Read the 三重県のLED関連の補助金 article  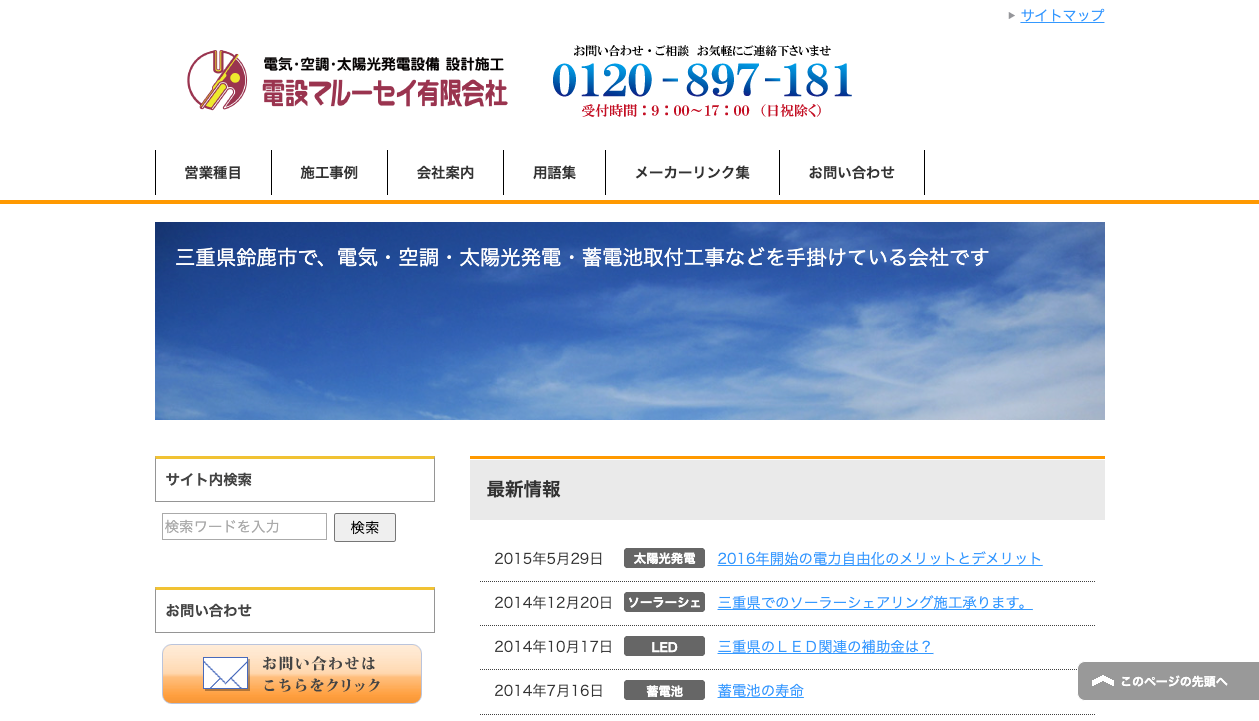coord(825,647)
